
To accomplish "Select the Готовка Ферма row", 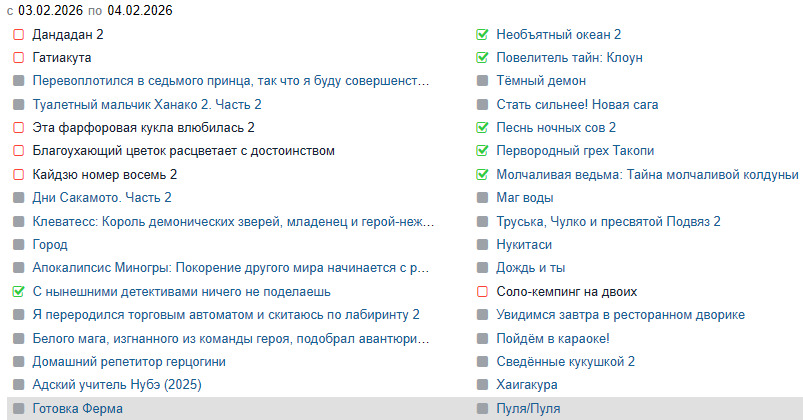I will coord(78,408).
